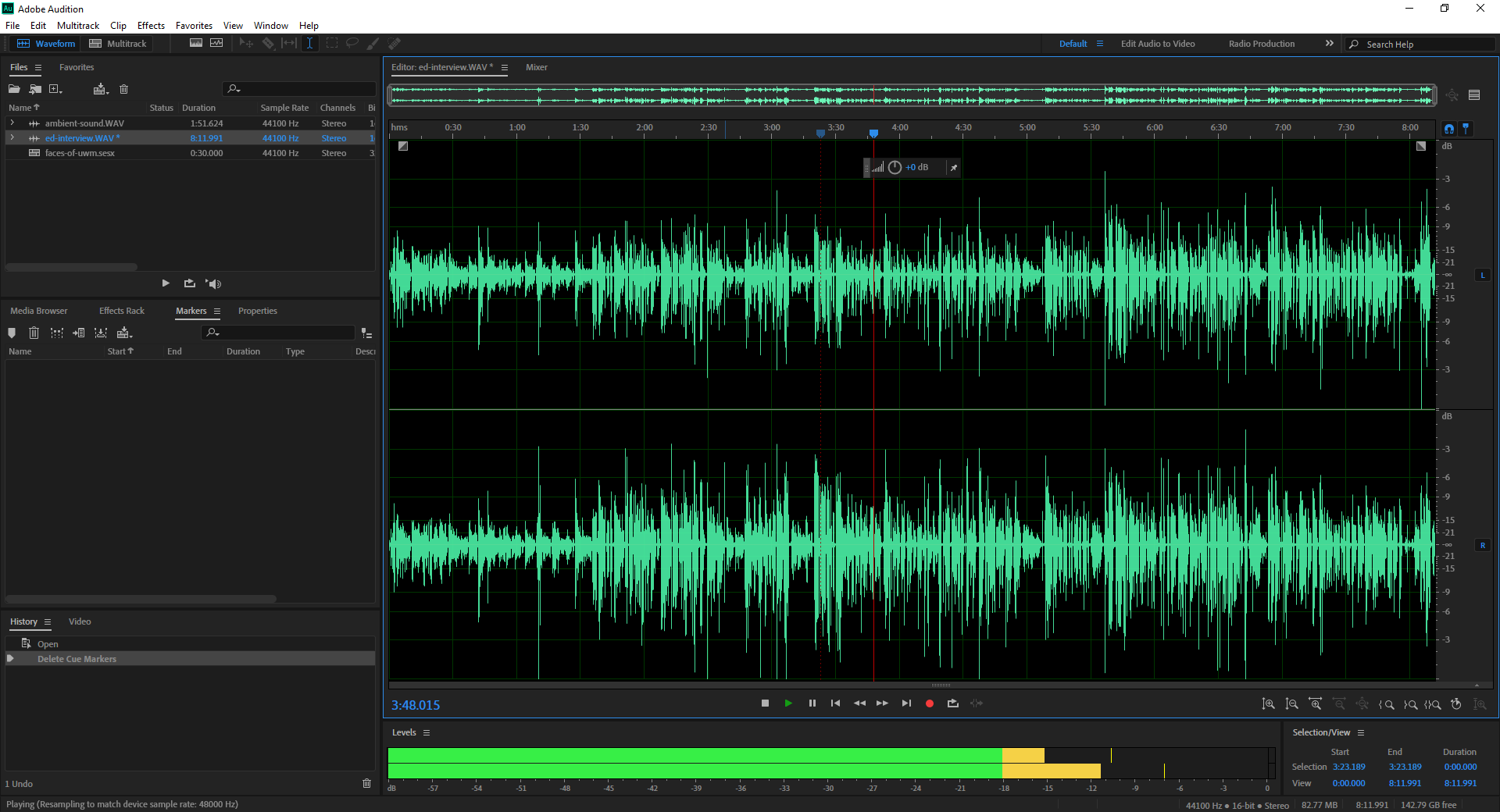Stop playback with the Stop button
The height and width of the screenshot is (812, 1500).
click(765, 703)
